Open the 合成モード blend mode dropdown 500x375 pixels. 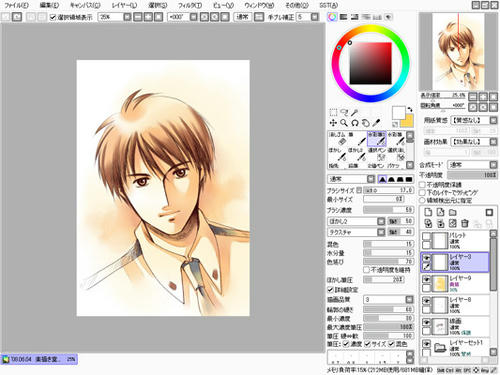pos(472,165)
